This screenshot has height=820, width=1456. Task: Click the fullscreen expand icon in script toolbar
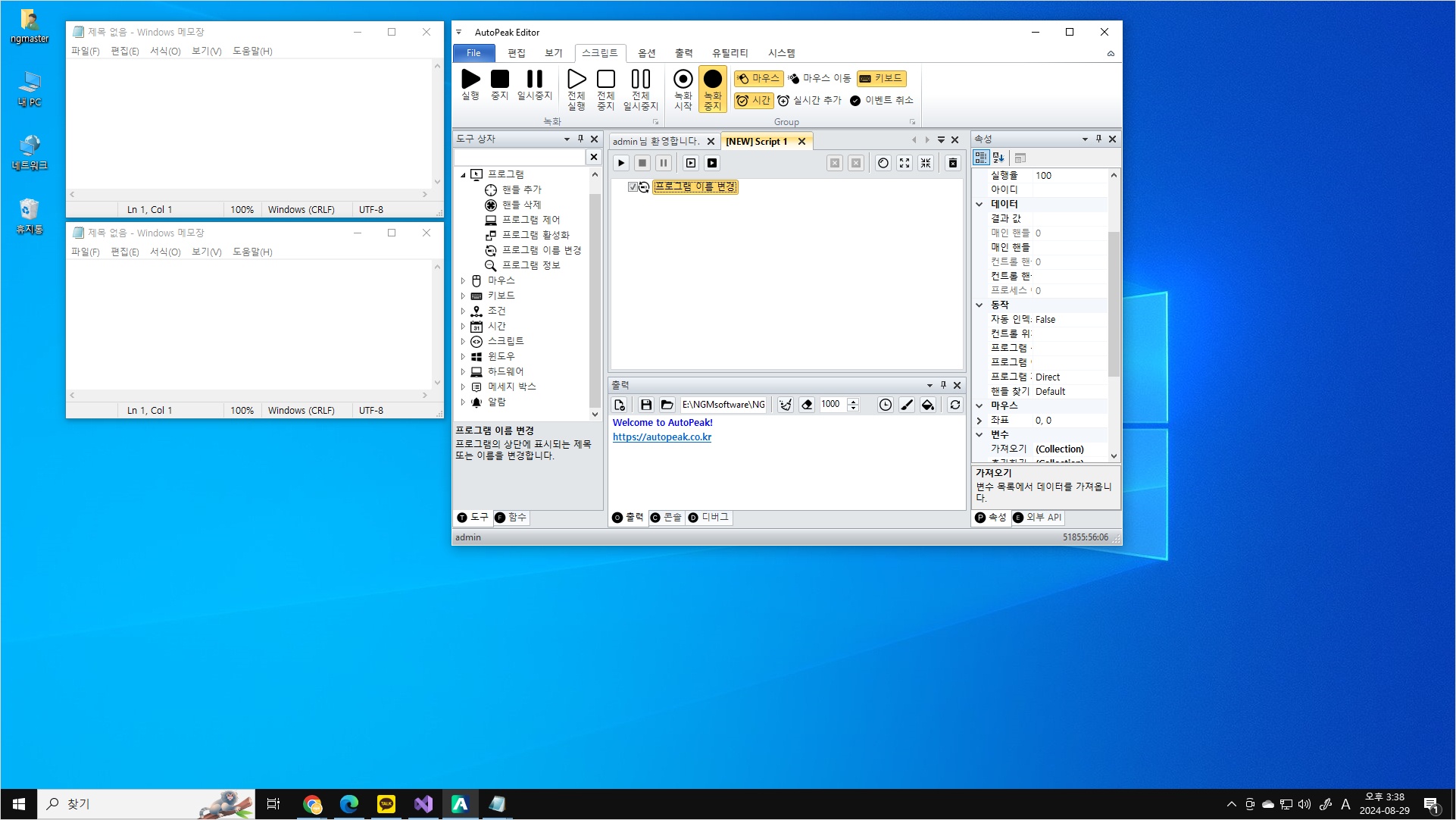pos(905,163)
